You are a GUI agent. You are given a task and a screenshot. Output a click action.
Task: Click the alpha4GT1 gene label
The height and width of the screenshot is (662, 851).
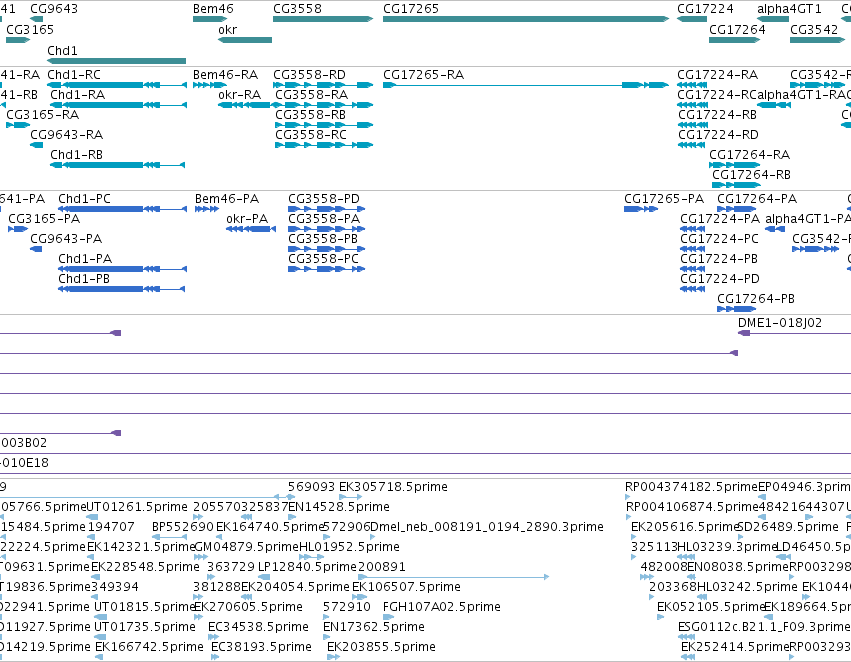coord(789,9)
